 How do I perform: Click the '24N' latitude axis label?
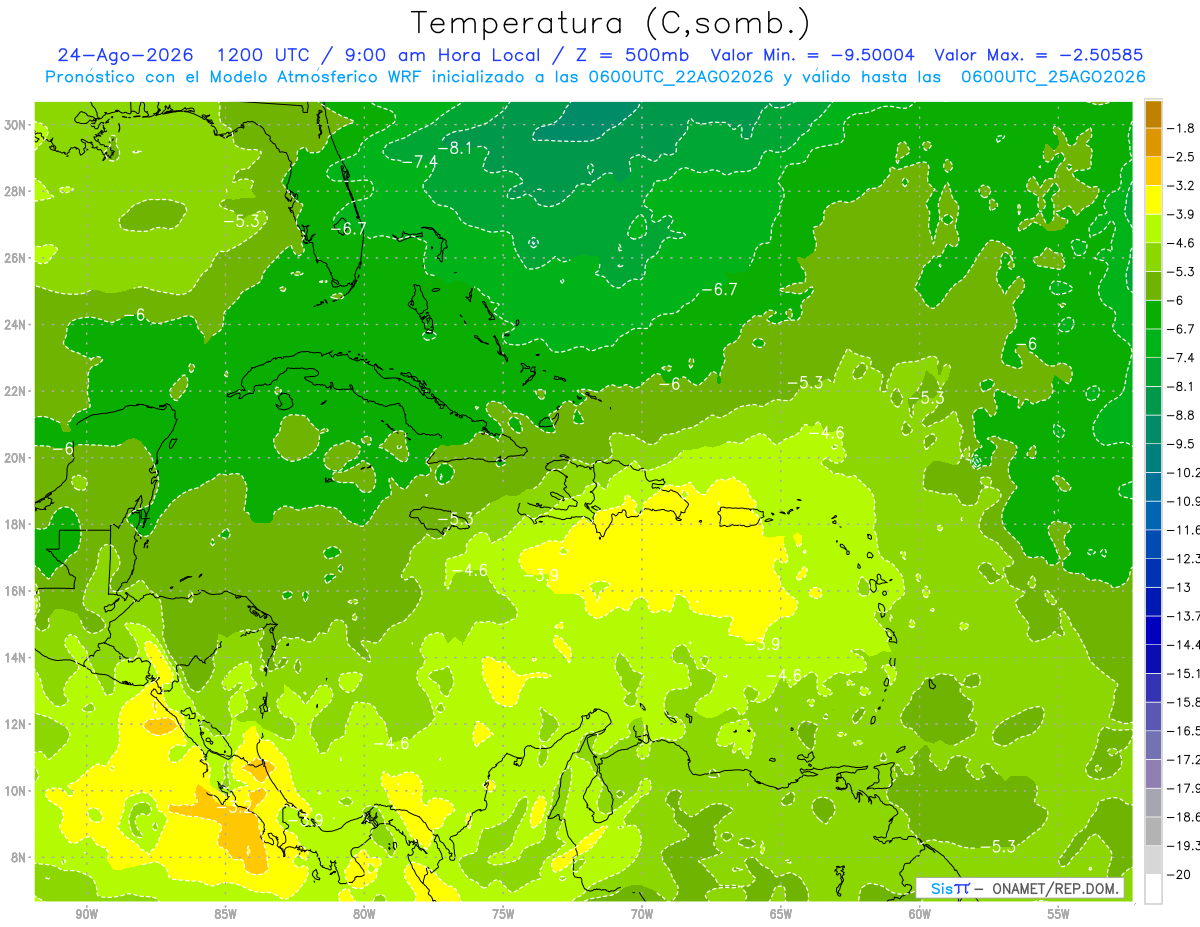[x=17, y=325]
